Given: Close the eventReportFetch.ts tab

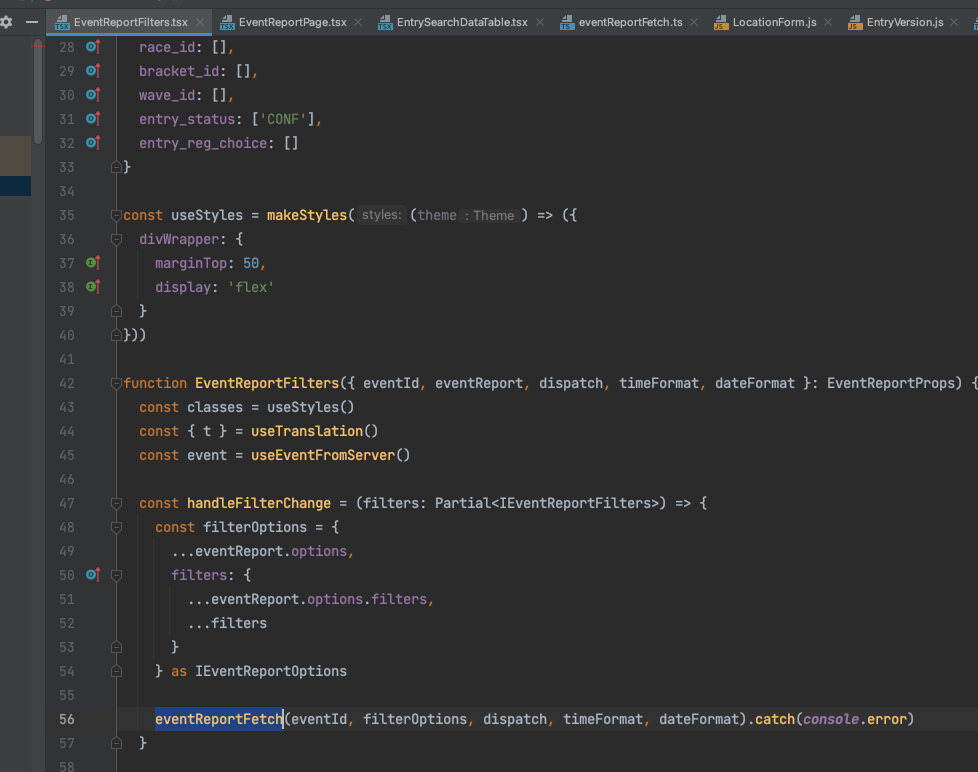Looking at the screenshot, I should pyautogui.click(x=694, y=22).
